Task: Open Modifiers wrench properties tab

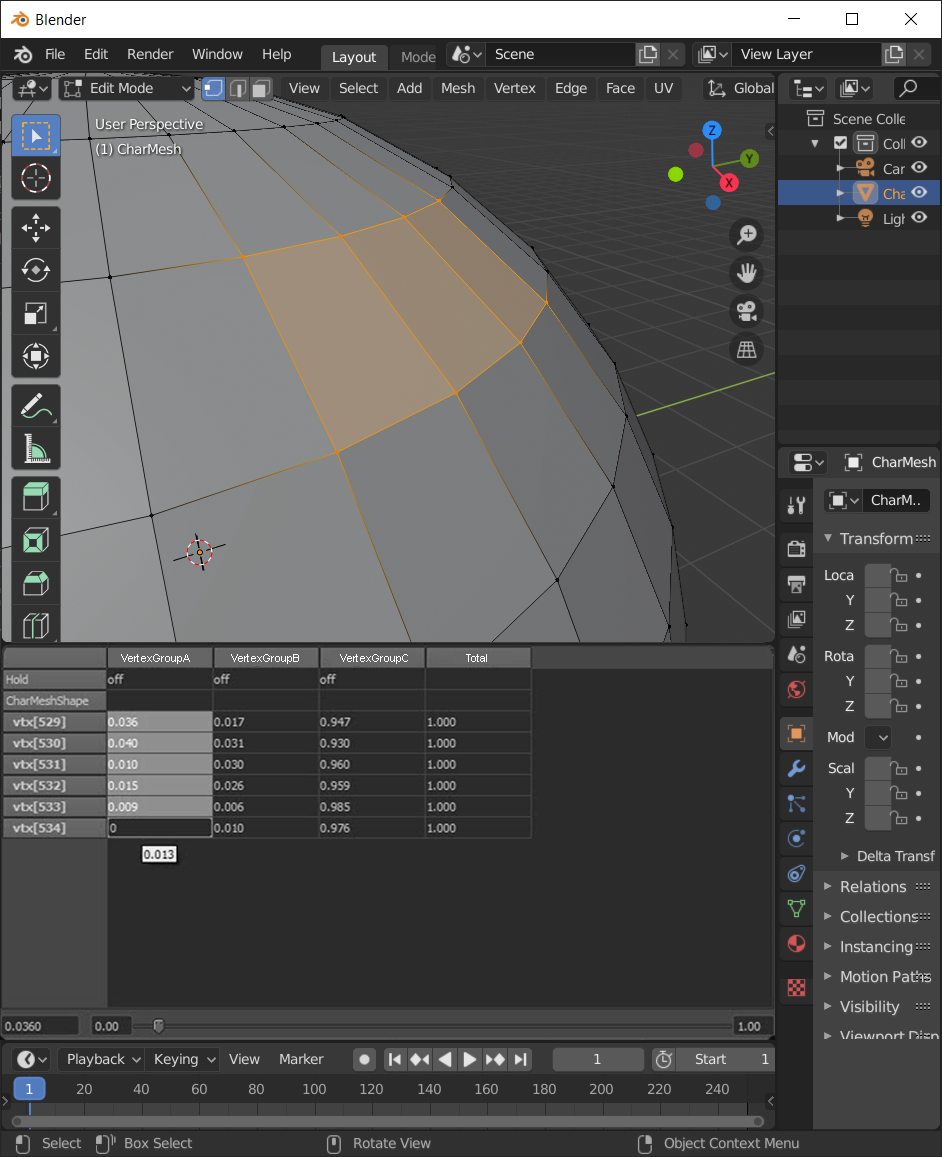Action: [x=796, y=768]
